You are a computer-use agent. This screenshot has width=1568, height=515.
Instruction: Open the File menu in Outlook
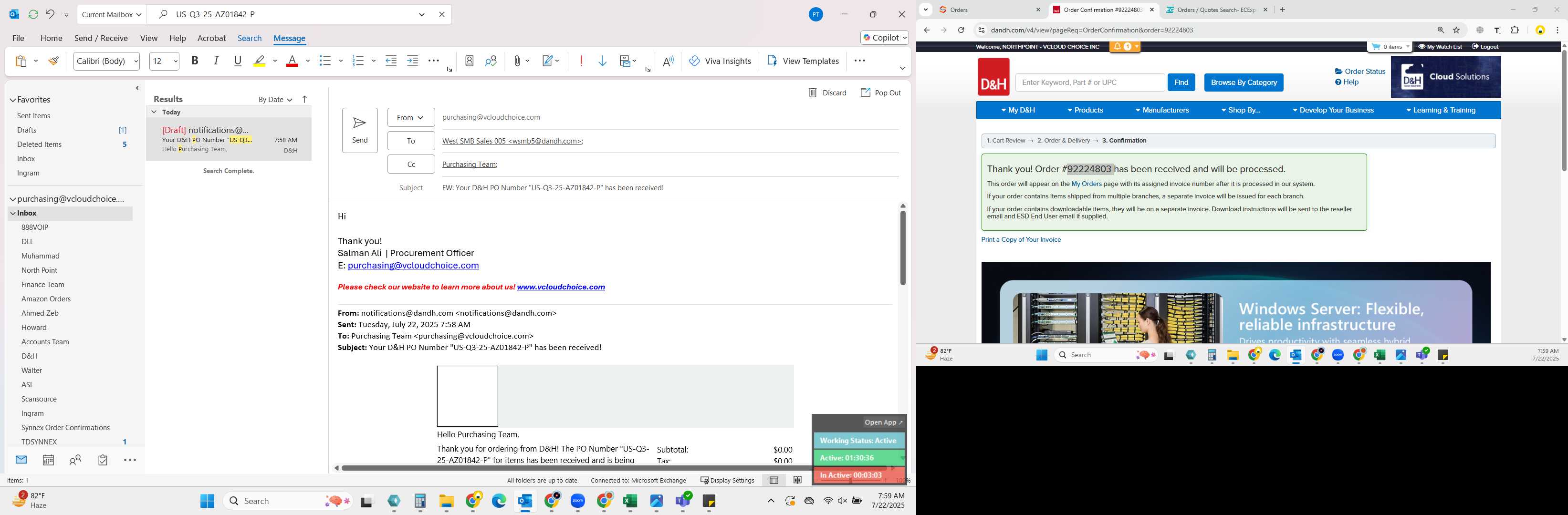click(x=18, y=38)
